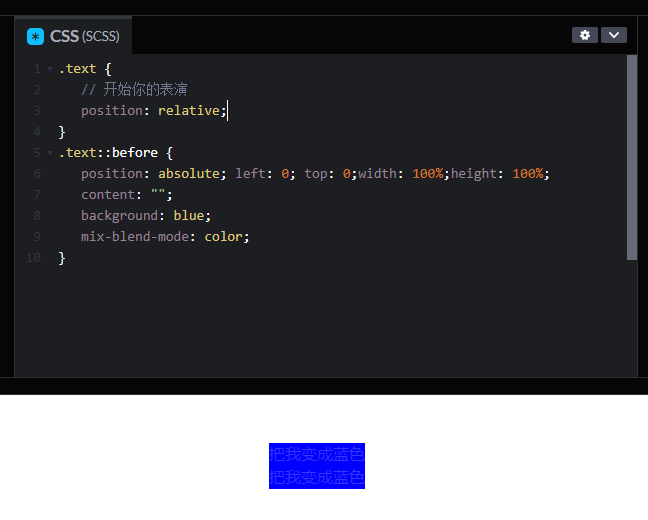Image resolution: width=648 pixels, height=520 pixels.
Task: Click the (SCSS) preprocessor label
Action: click(x=100, y=37)
